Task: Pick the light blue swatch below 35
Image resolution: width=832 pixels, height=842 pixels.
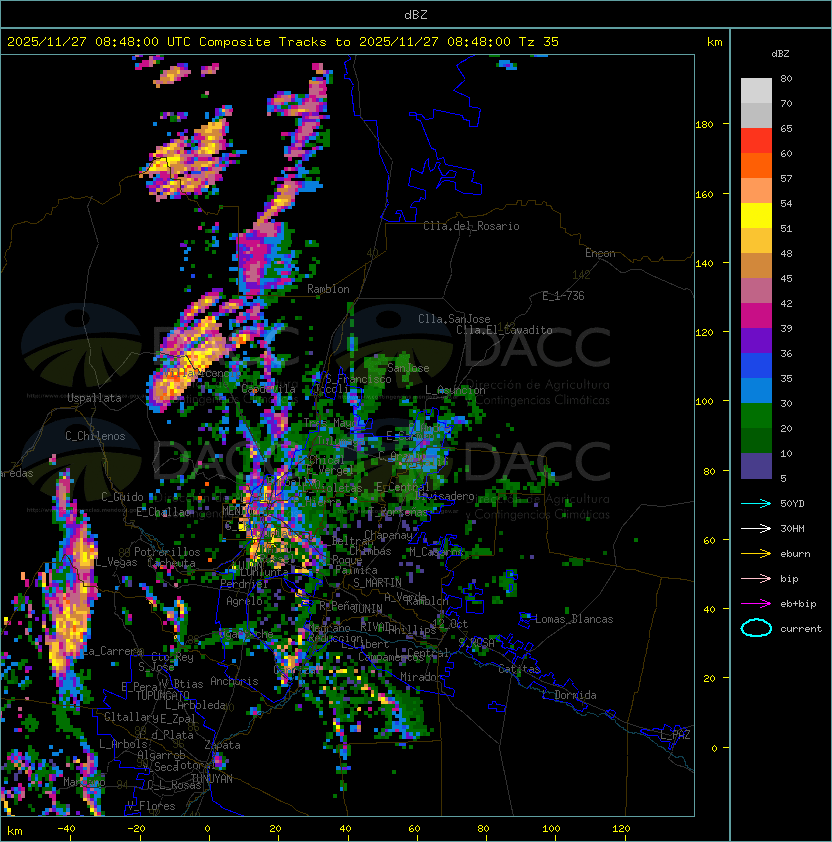Action: click(756, 391)
